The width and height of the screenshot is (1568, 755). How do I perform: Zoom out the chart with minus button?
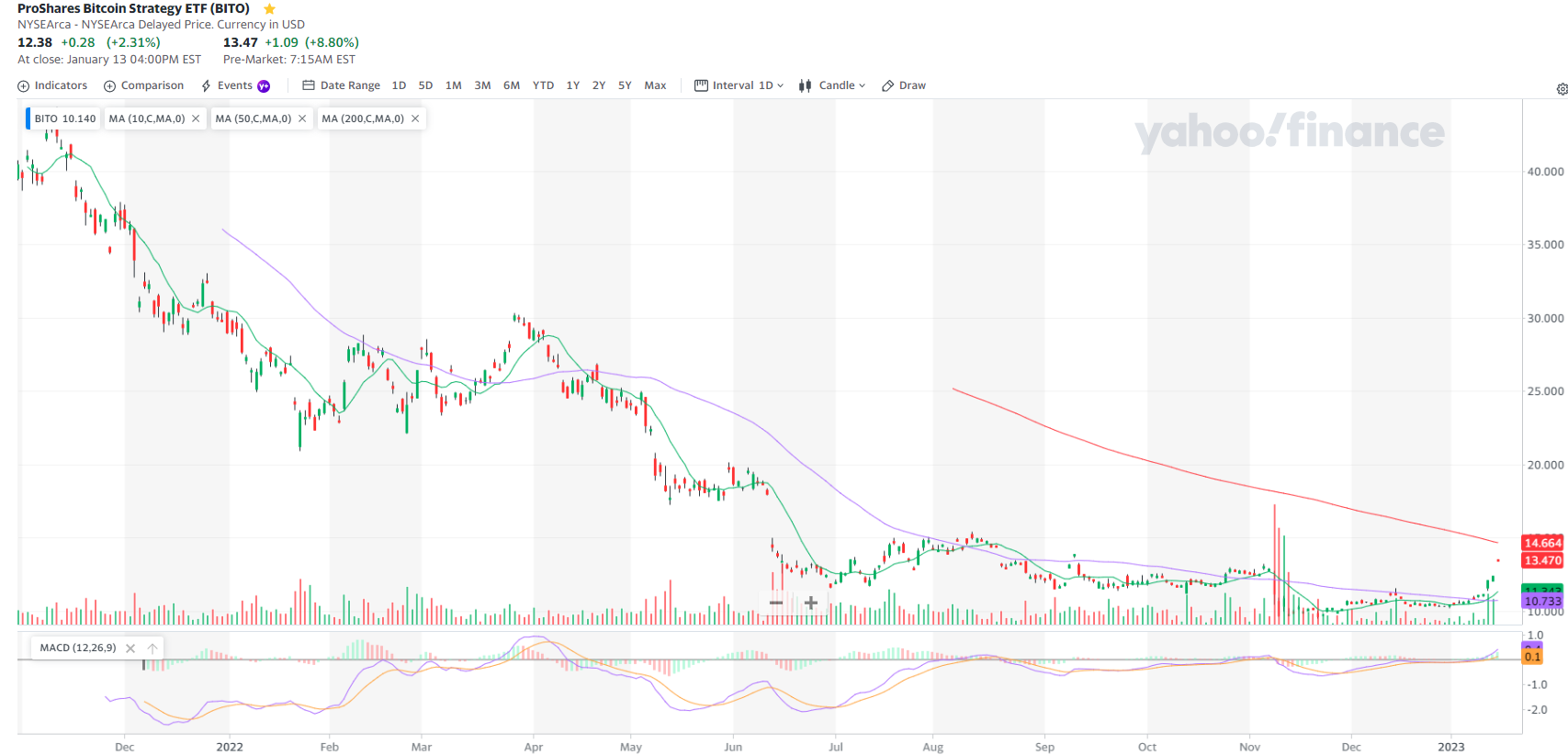coord(776,603)
